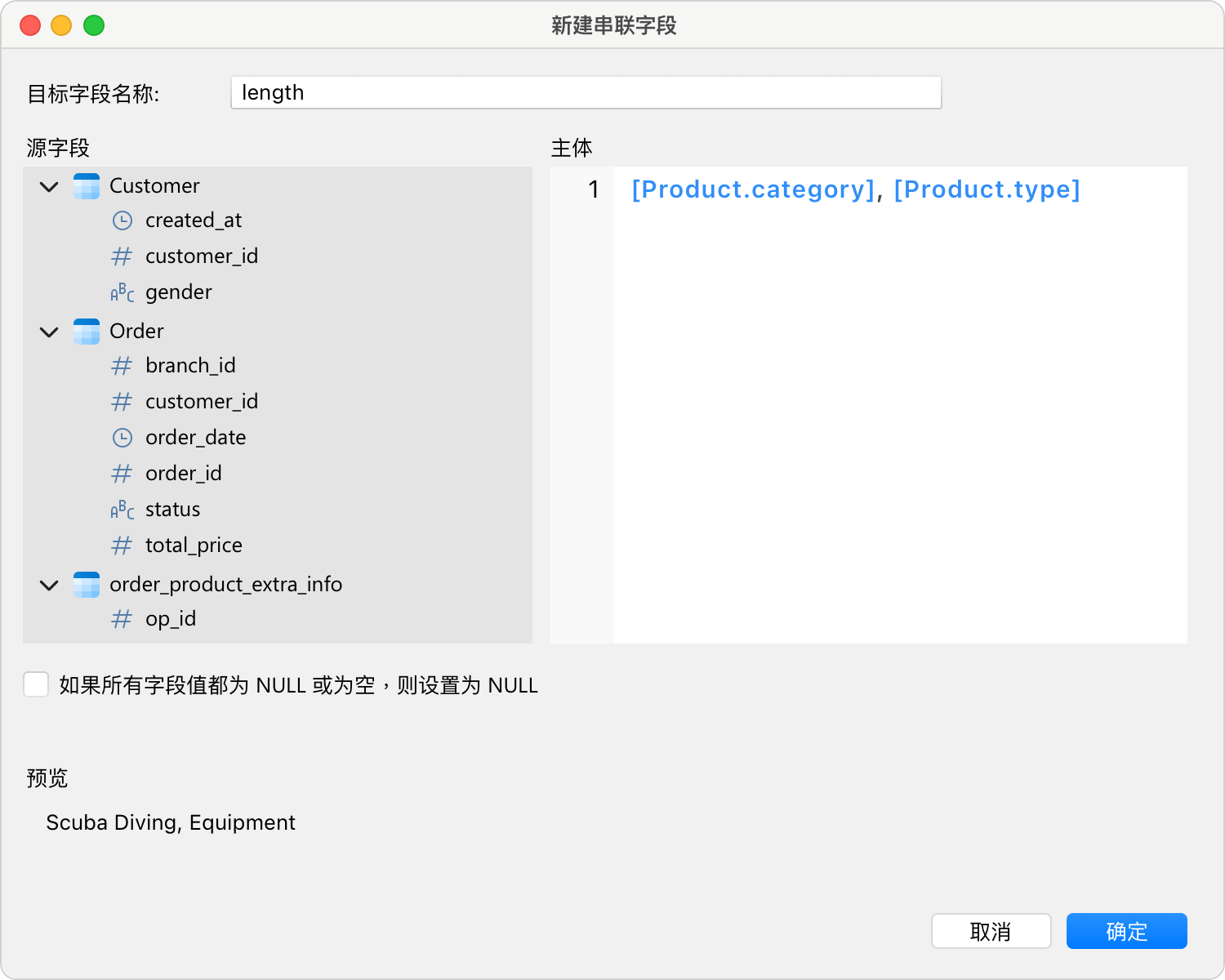The width and height of the screenshot is (1225, 980).
Task: Select the op_id field
Action: point(171,619)
